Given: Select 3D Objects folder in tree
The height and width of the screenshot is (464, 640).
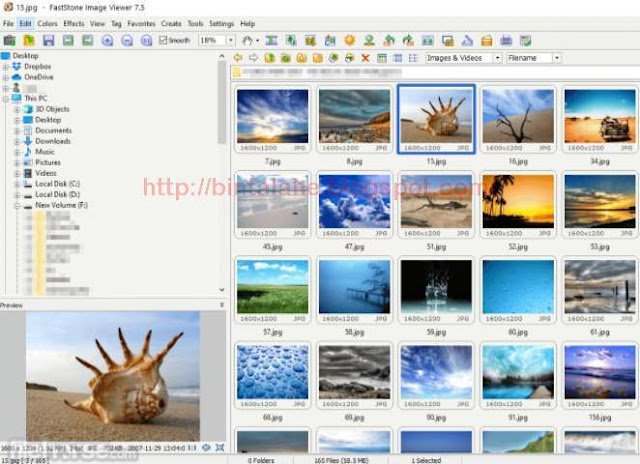Looking at the screenshot, I should click(x=52, y=109).
